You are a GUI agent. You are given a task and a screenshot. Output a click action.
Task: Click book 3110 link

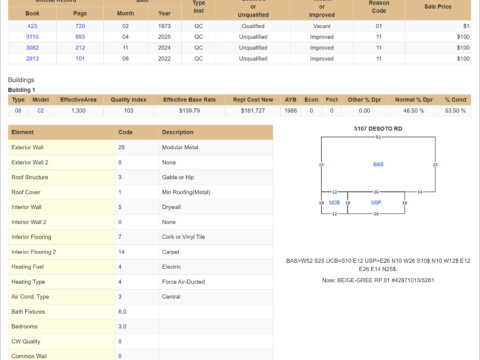(32, 37)
